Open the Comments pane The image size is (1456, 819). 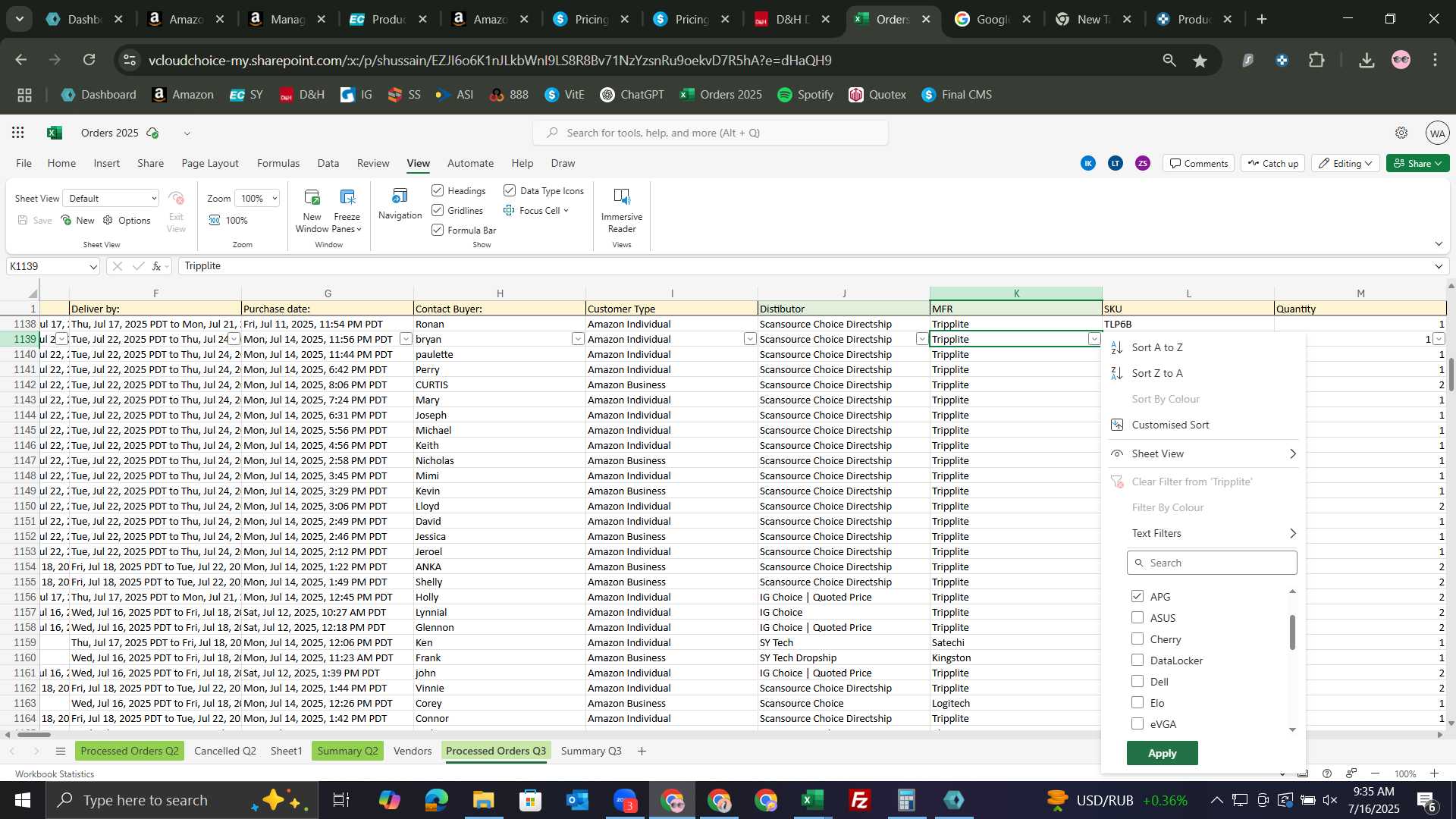[1198, 163]
